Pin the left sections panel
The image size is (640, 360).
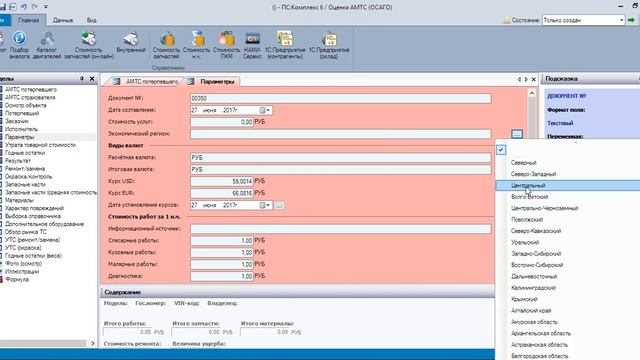click(x=82, y=78)
